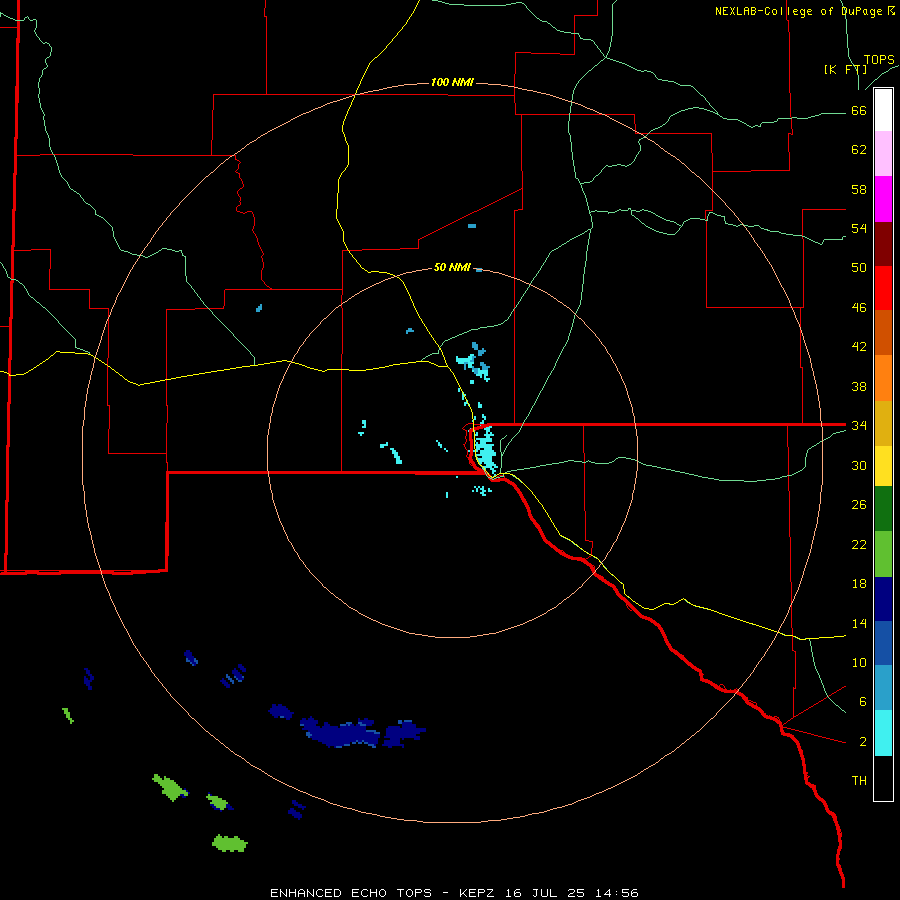
Task: Click the Enhanced Echo Tops KEPZ caption
Action: (454, 893)
